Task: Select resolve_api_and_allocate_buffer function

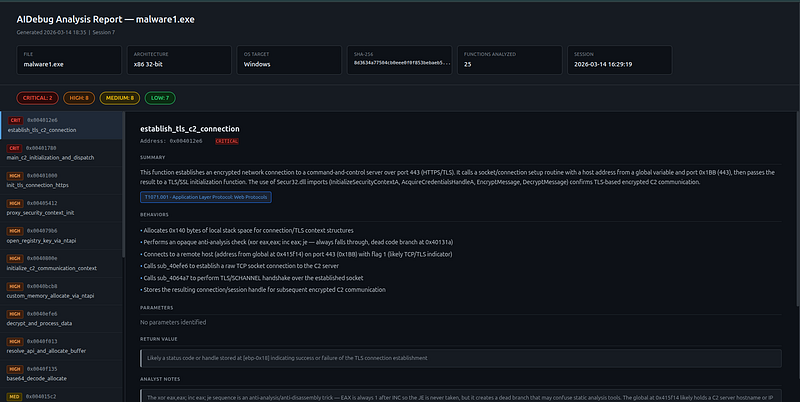Action: point(61,346)
